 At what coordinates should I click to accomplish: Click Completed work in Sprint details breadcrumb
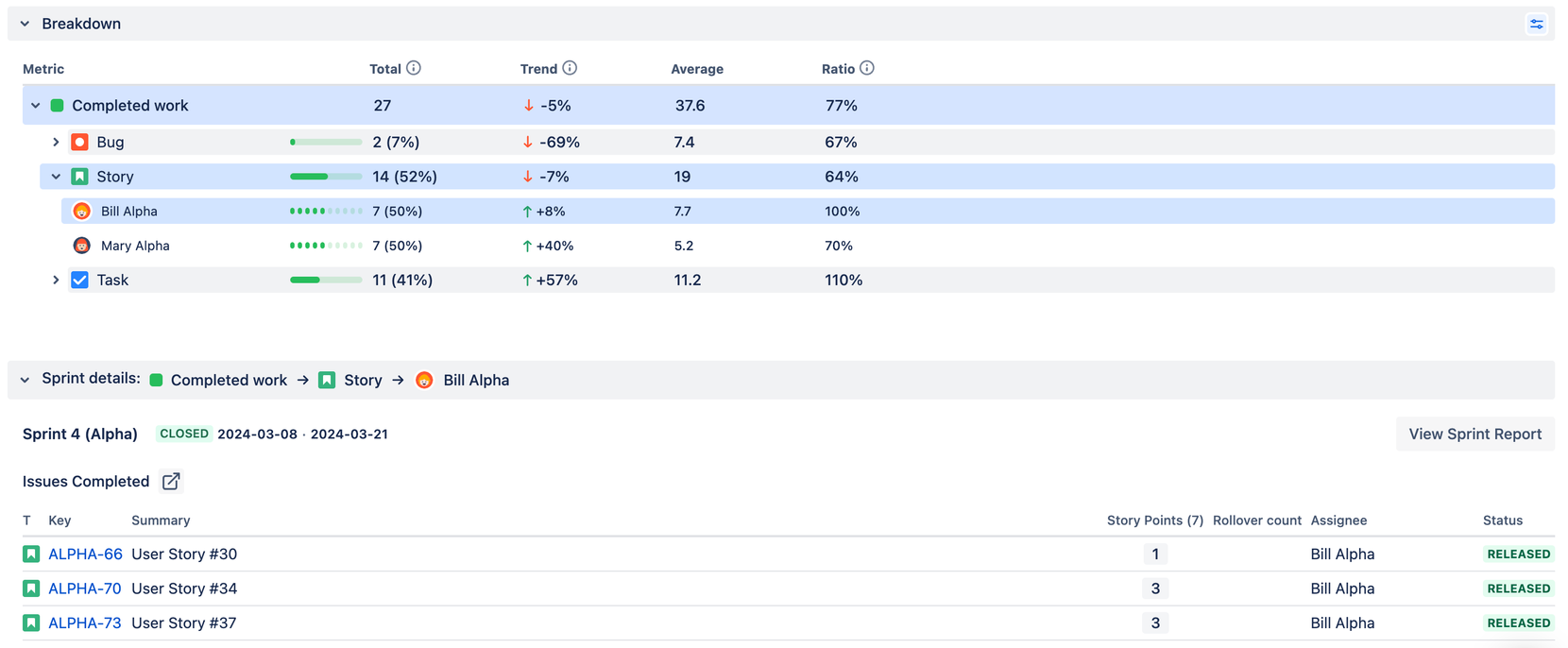[229, 380]
